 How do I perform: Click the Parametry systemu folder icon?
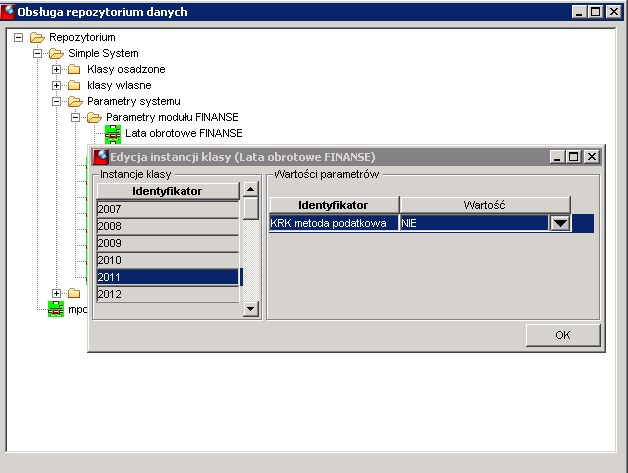(x=75, y=101)
